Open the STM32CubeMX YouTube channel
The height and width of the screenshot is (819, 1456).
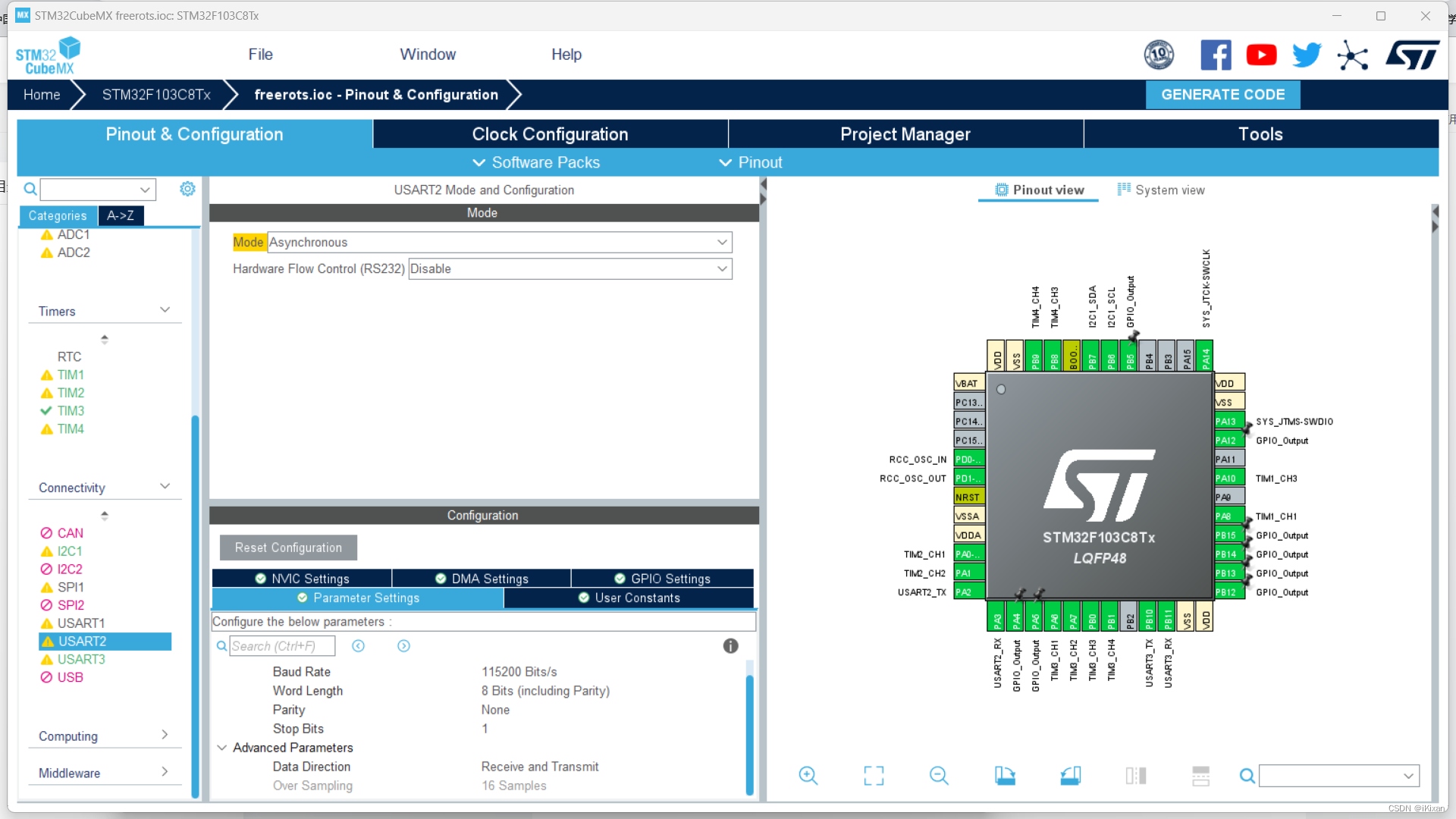coord(1261,55)
